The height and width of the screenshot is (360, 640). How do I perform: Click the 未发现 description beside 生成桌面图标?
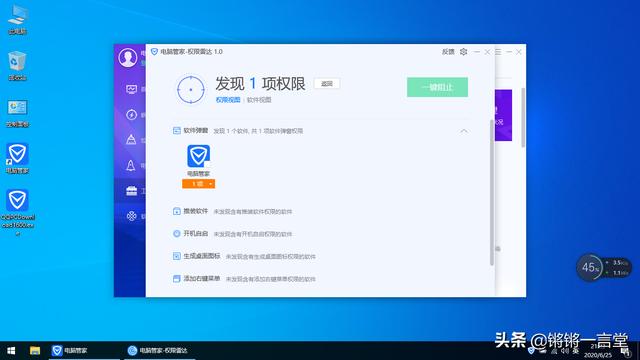click(x=271, y=257)
